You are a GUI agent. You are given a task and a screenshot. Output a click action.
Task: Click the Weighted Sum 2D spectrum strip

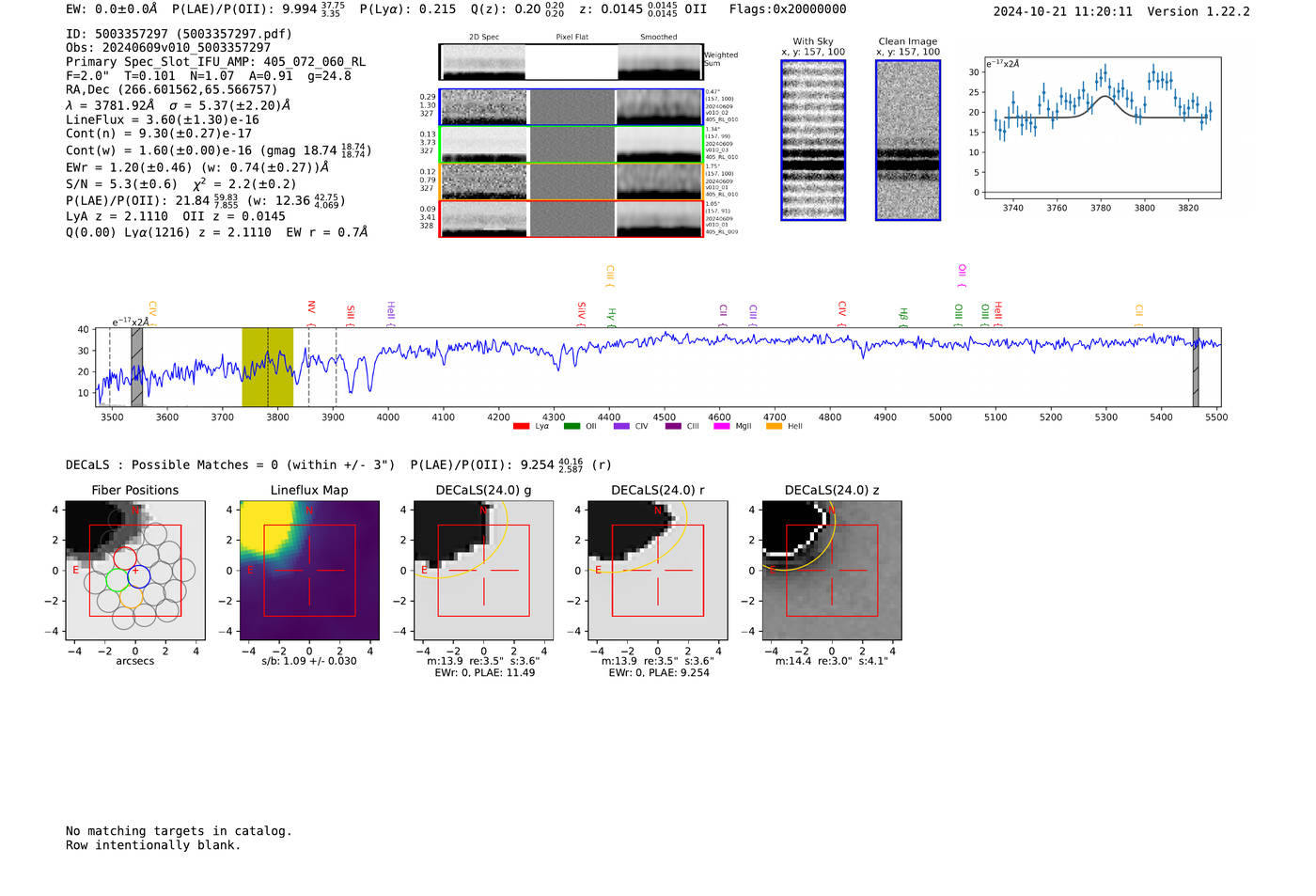tap(572, 62)
